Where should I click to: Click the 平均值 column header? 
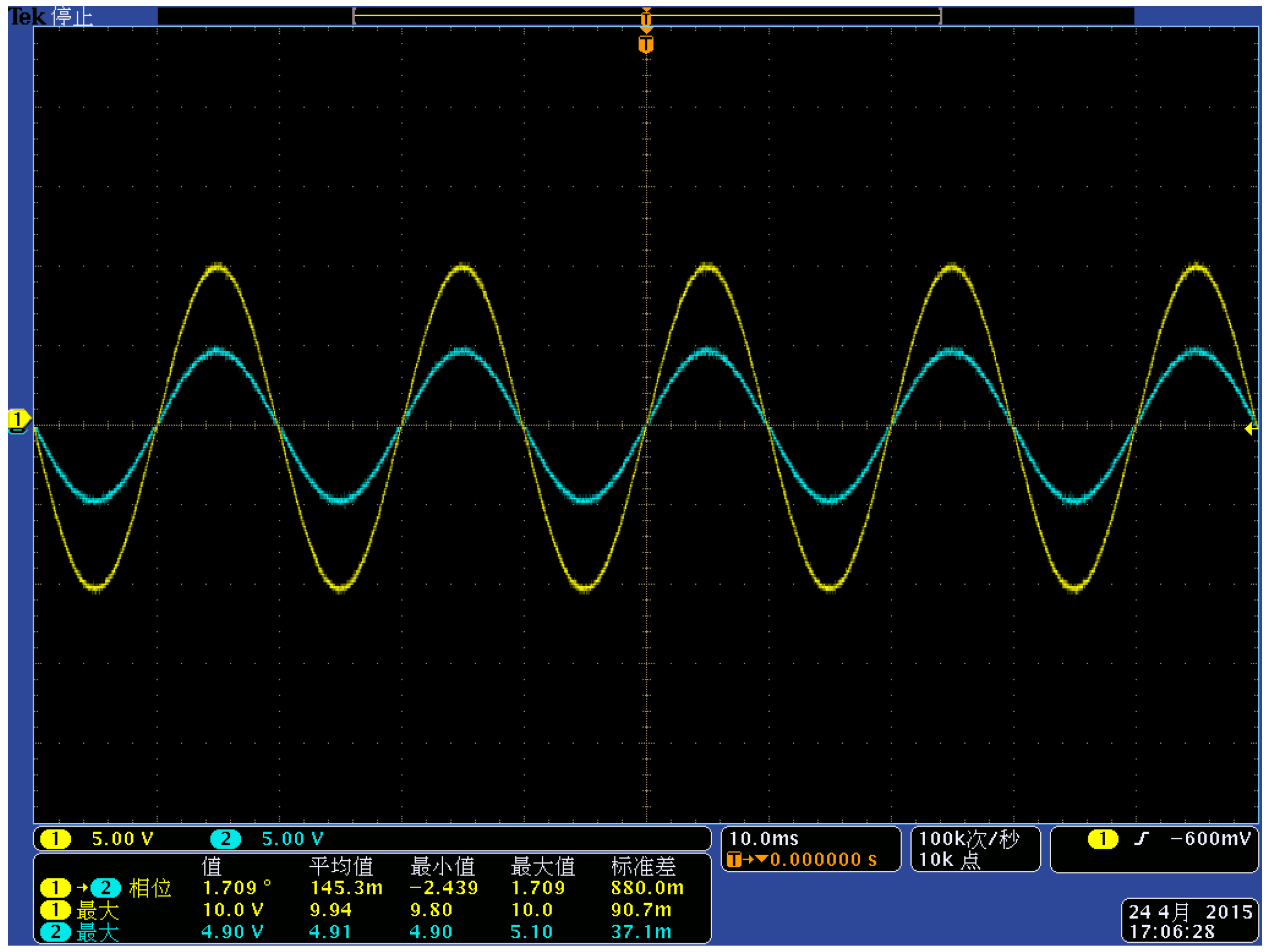(x=341, y=866)
